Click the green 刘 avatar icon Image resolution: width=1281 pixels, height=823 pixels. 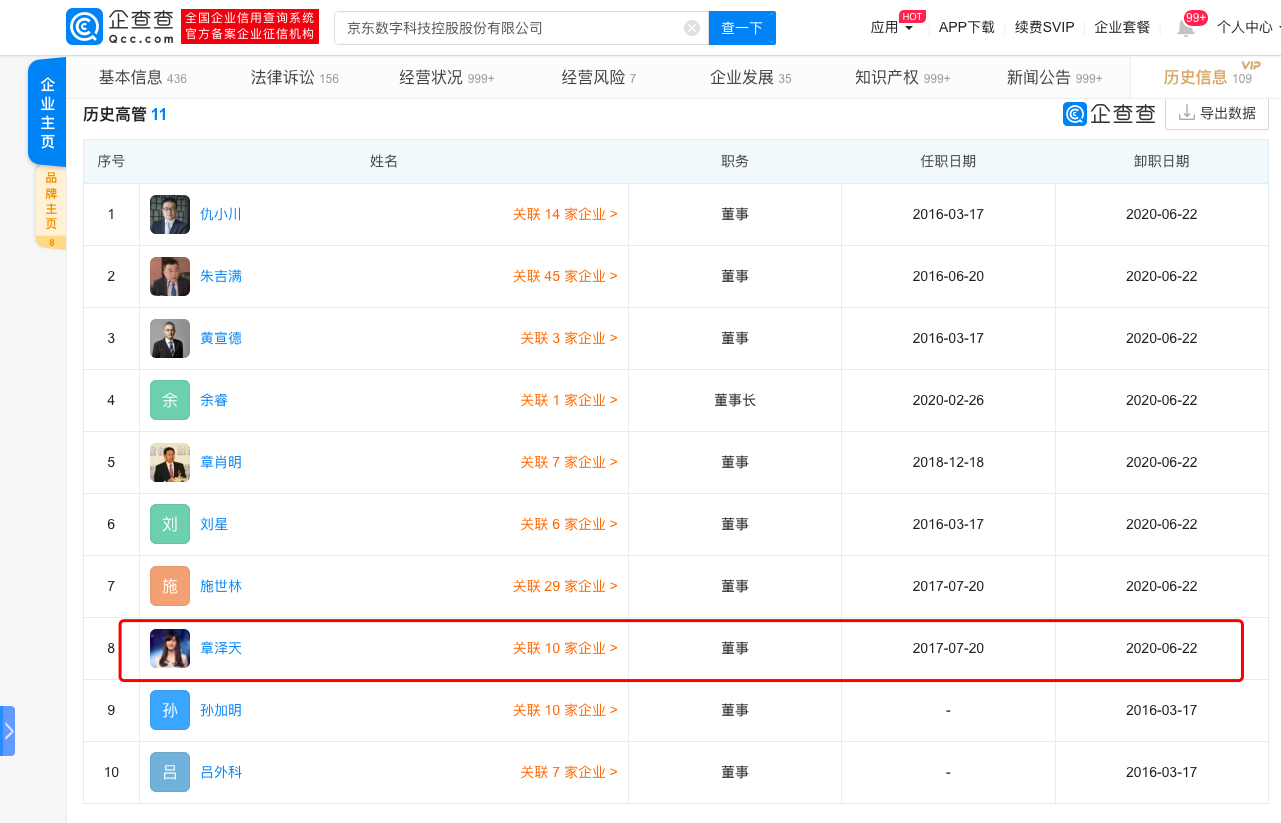(170, 524)
